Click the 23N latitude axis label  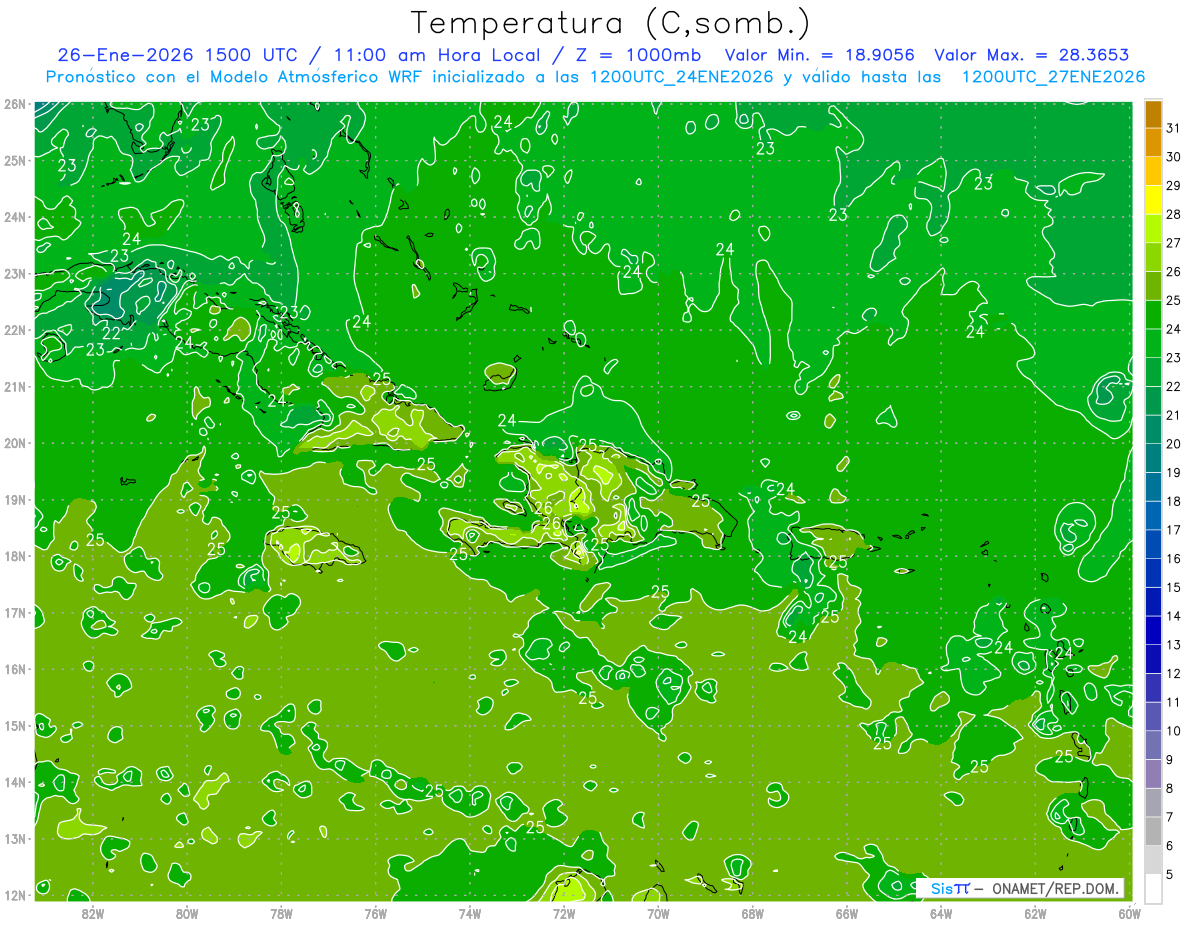(x=15, y=273)
